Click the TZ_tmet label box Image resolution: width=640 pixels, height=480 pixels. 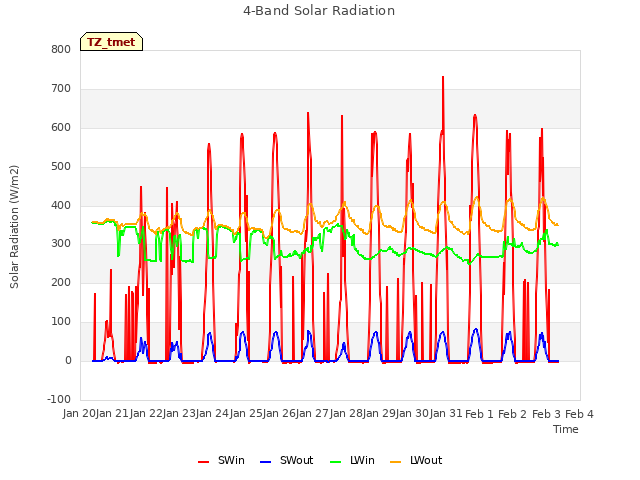pyautogui.click(x=111, y=42)
